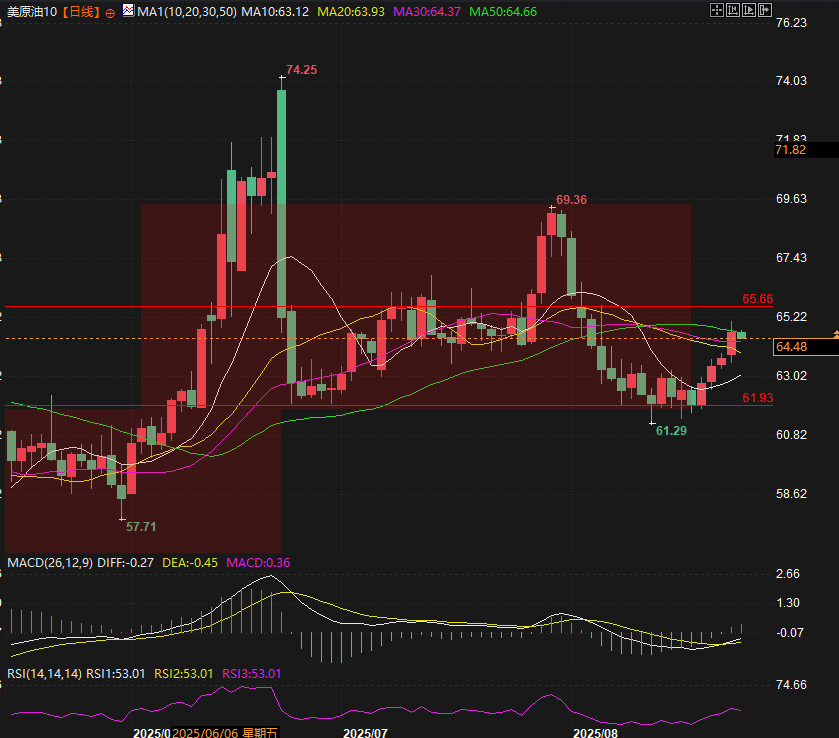
Task: Click the orange arrow marker at right edge
Action: tap(836, 334)
